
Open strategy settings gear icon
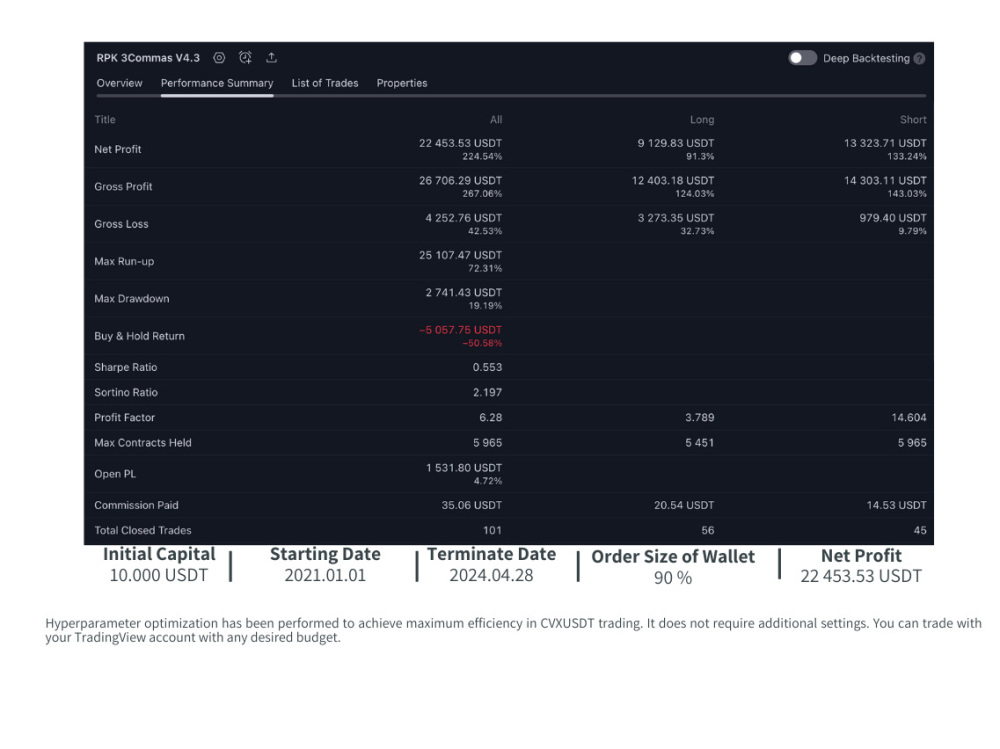pyautogui.click(x=219, y=57)
